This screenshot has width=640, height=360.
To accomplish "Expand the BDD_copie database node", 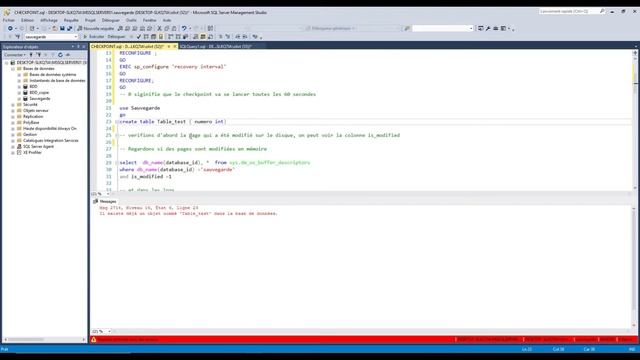I will click(19, 93).
